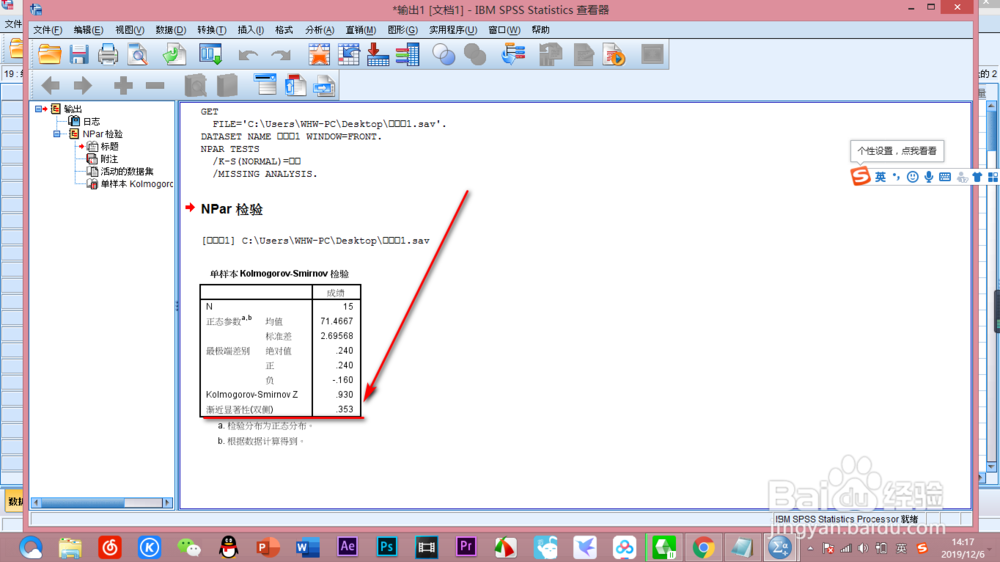
Task: Click the Sogou input S logo
Action: click(x=860, y=176)
